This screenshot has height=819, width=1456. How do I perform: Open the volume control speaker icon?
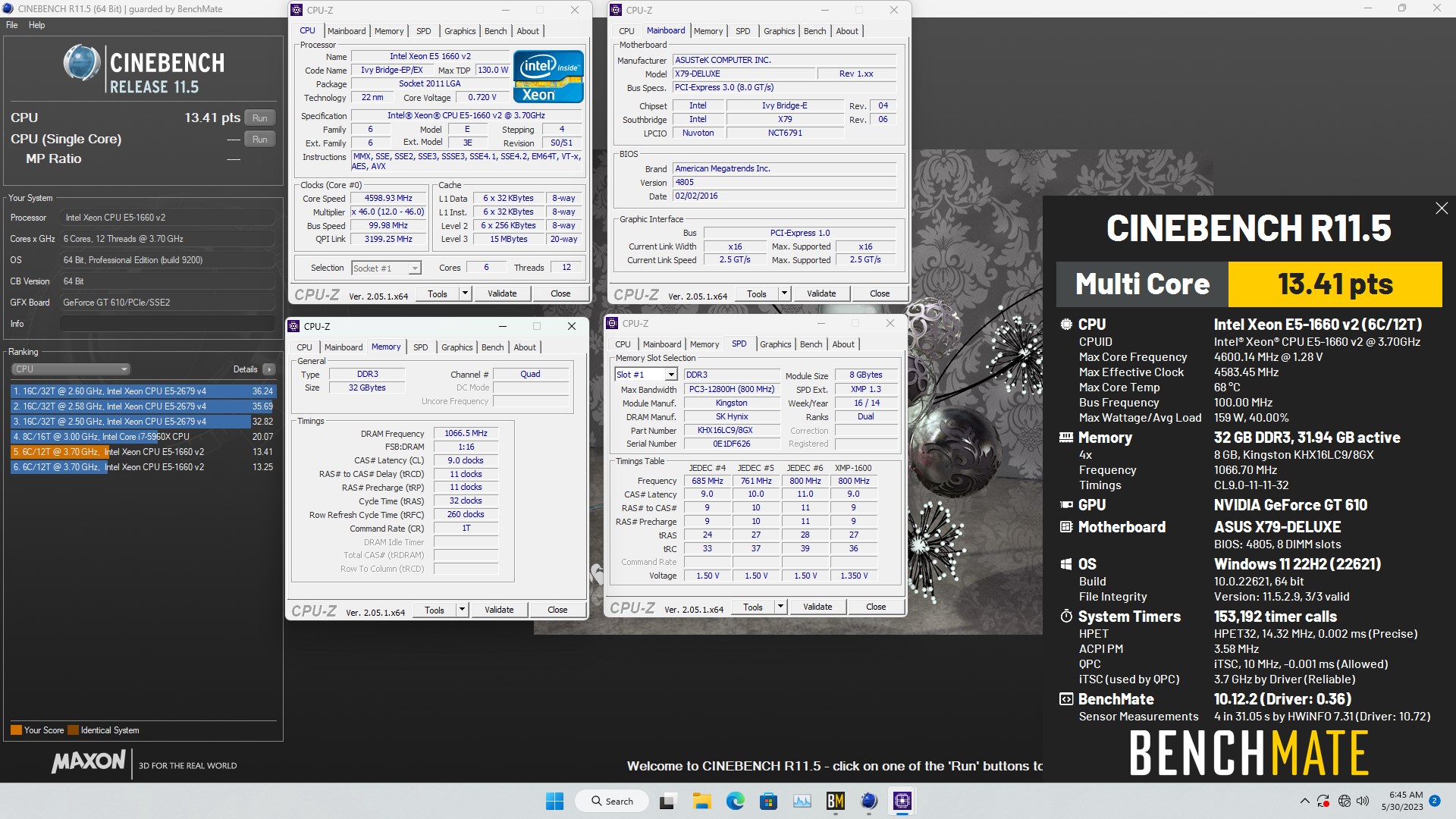click(1363, 801)
